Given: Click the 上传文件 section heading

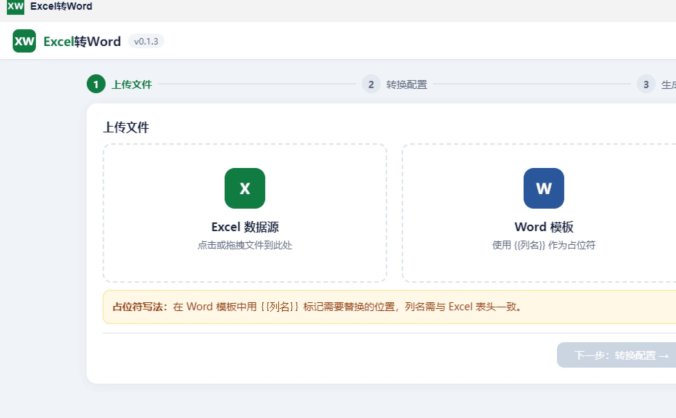Looking at the screenshot, I should coord(126,127).
